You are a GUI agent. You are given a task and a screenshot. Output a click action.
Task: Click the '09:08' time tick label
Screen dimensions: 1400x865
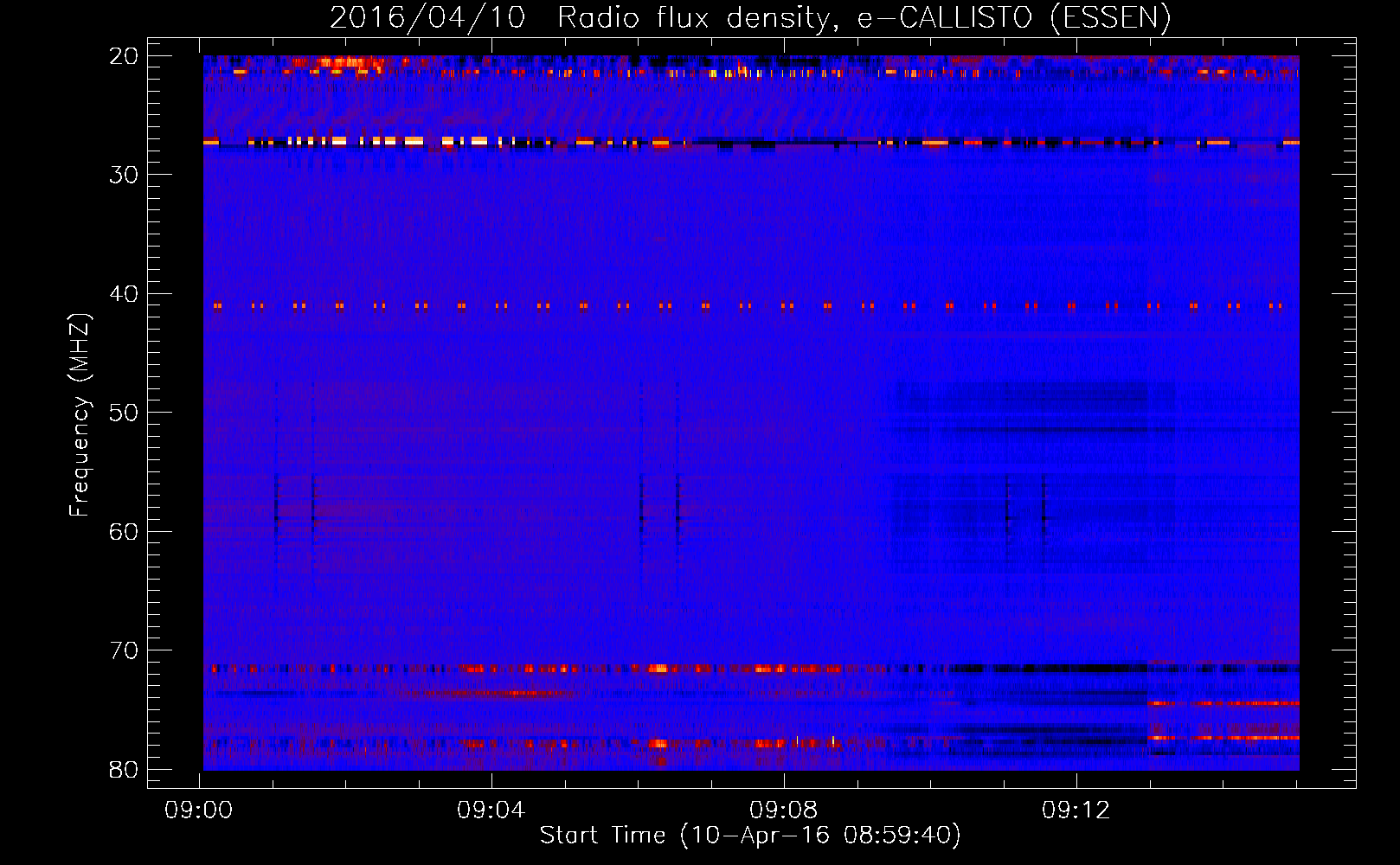coord(784,811)
